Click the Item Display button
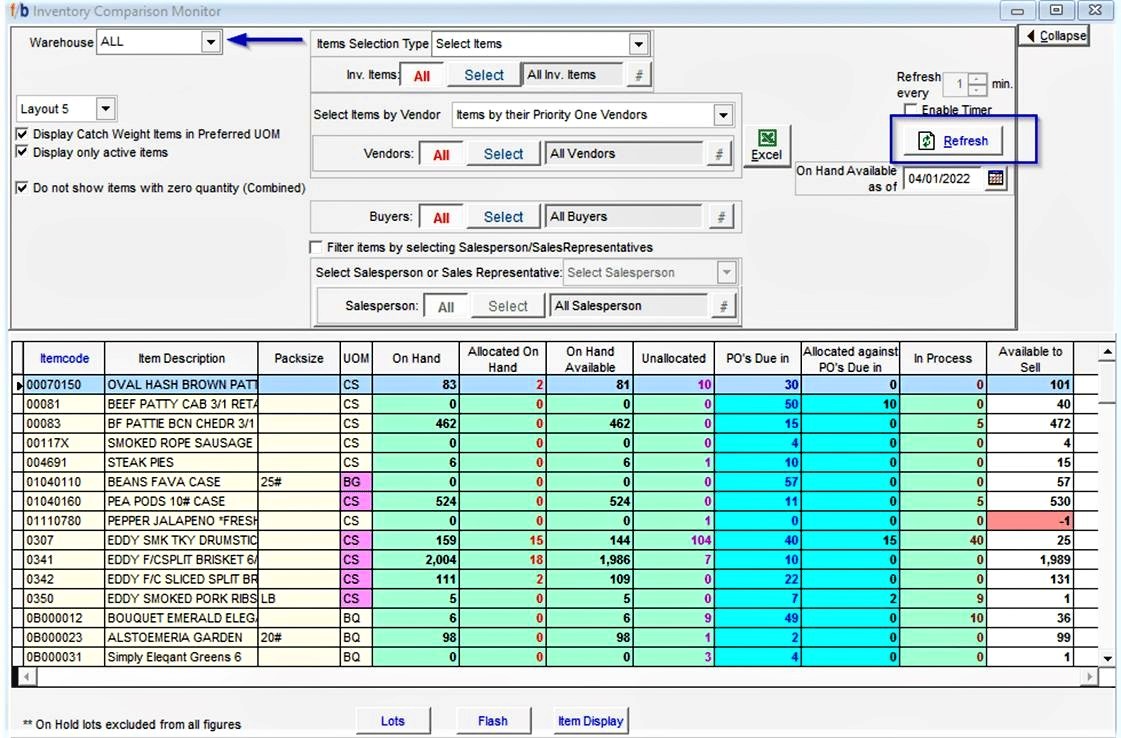Image resolution: width=1121 pixels, height=738 pixels. click(590, 720)
